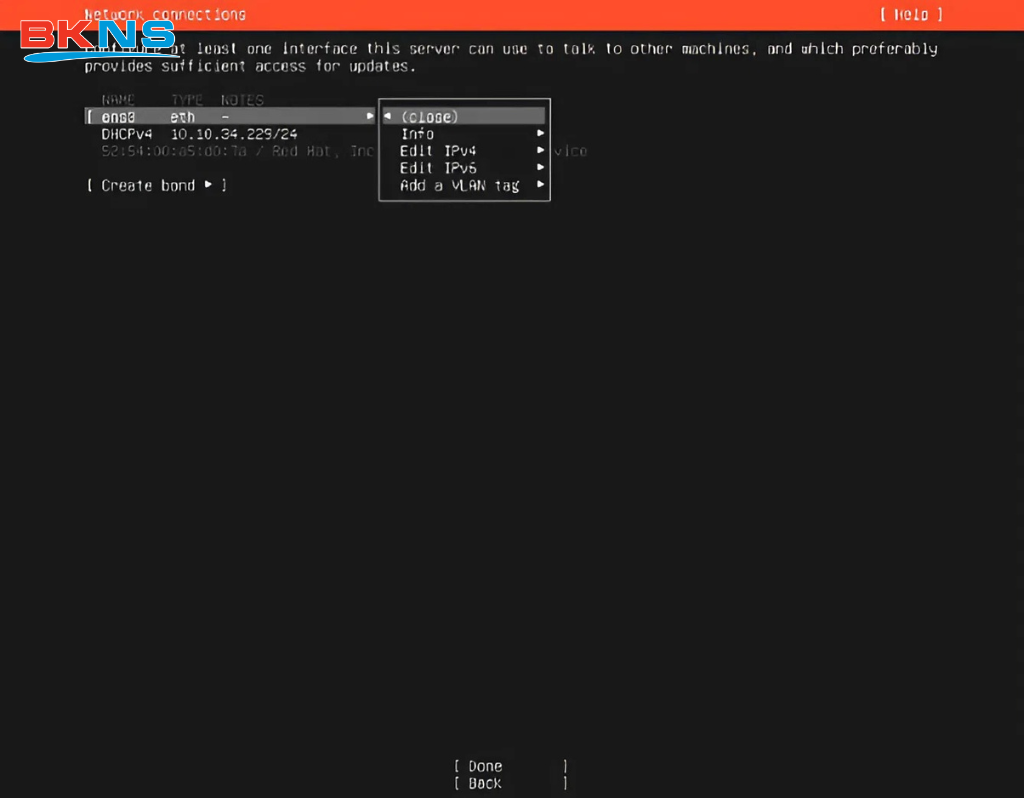Click the arrow at end of ens3 row
The image size is (1024, 798).
pos(369,117)
